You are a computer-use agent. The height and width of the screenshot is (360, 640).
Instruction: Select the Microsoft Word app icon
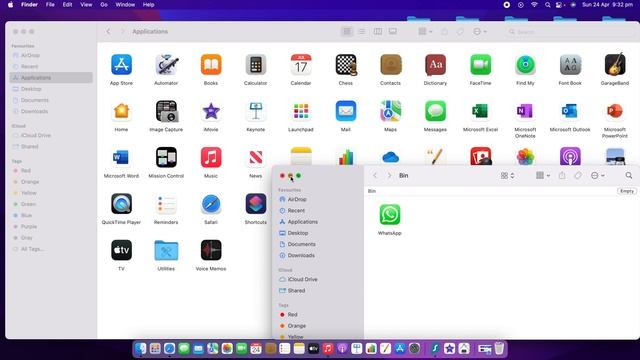(x=121, y=157)
